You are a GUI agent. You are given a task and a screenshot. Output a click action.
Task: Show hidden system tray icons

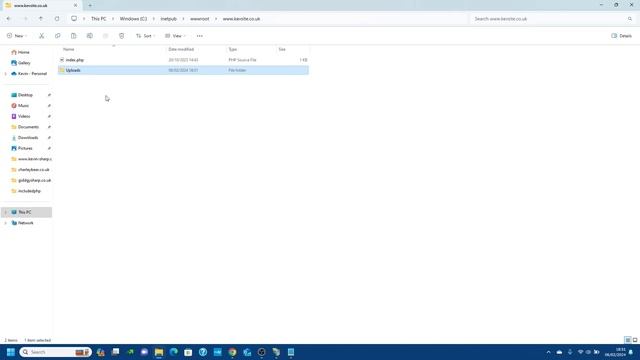pos(549,352)
